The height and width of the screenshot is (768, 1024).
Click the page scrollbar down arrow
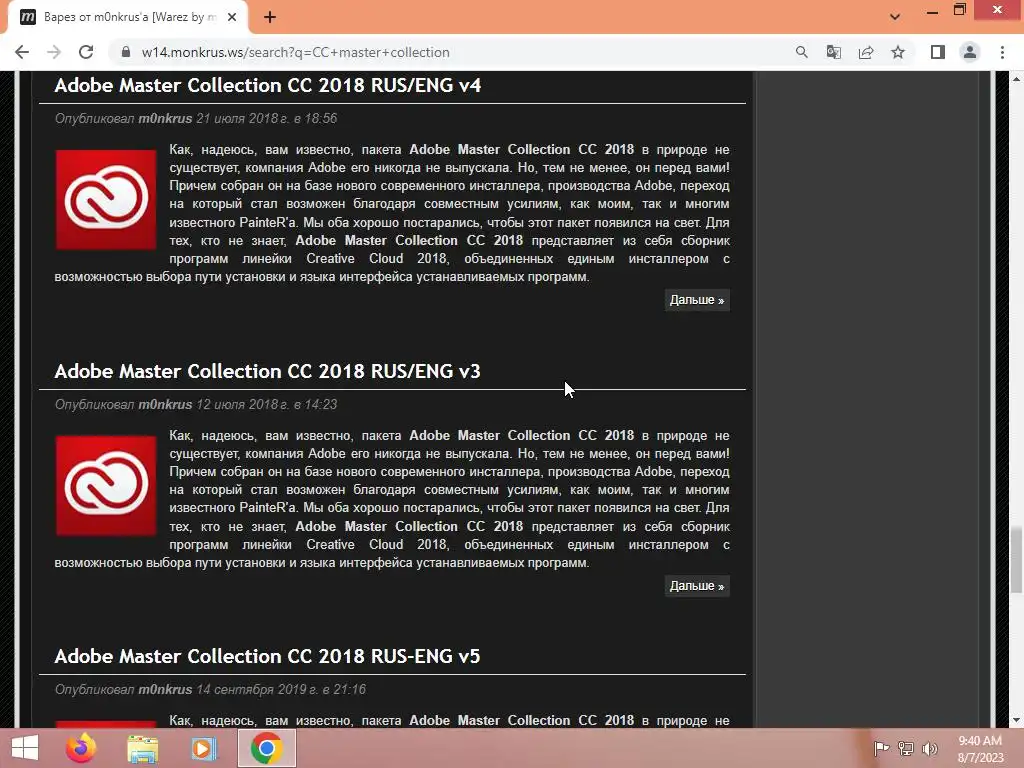(1016, 720)
